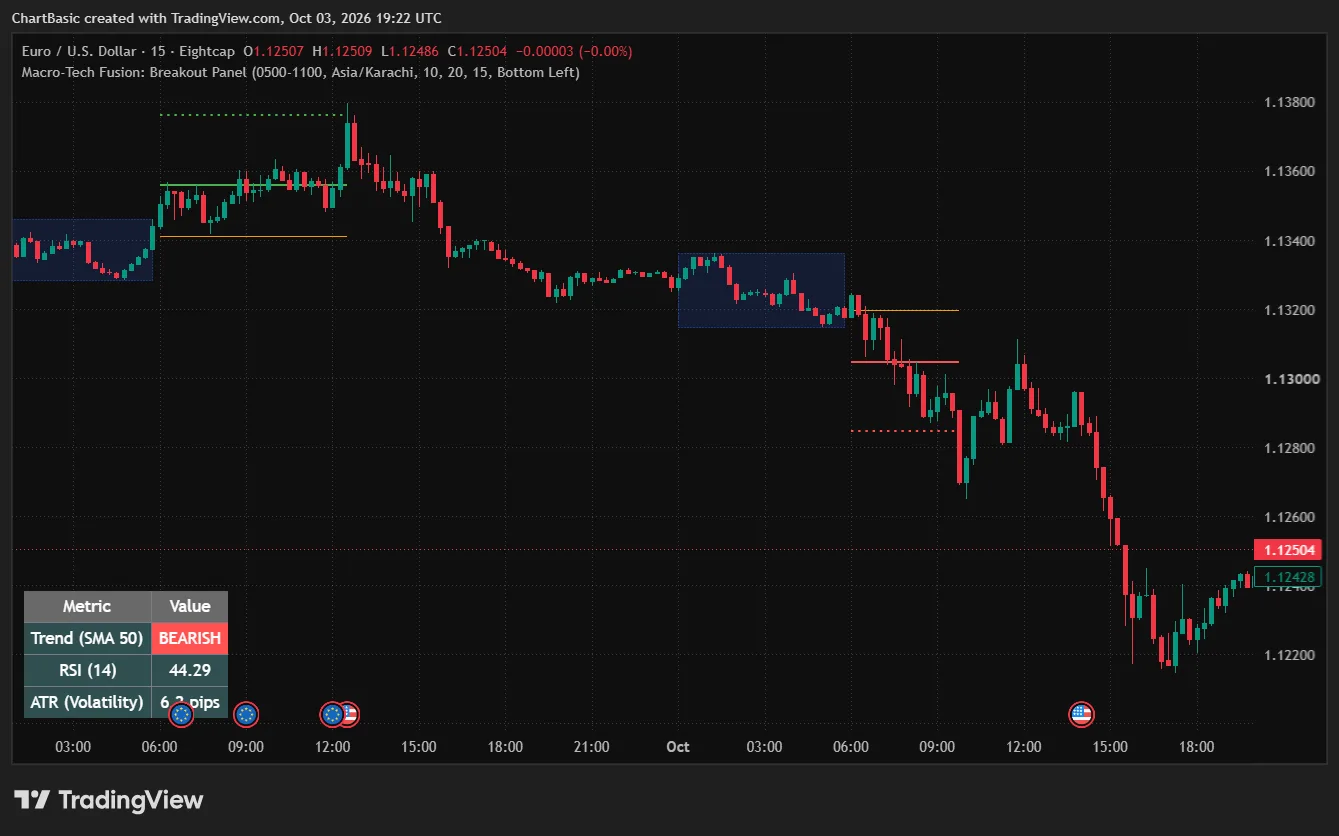Click the price change −0.00003 (−0.00%)
Screen dimensions: 1339x836
574,51
